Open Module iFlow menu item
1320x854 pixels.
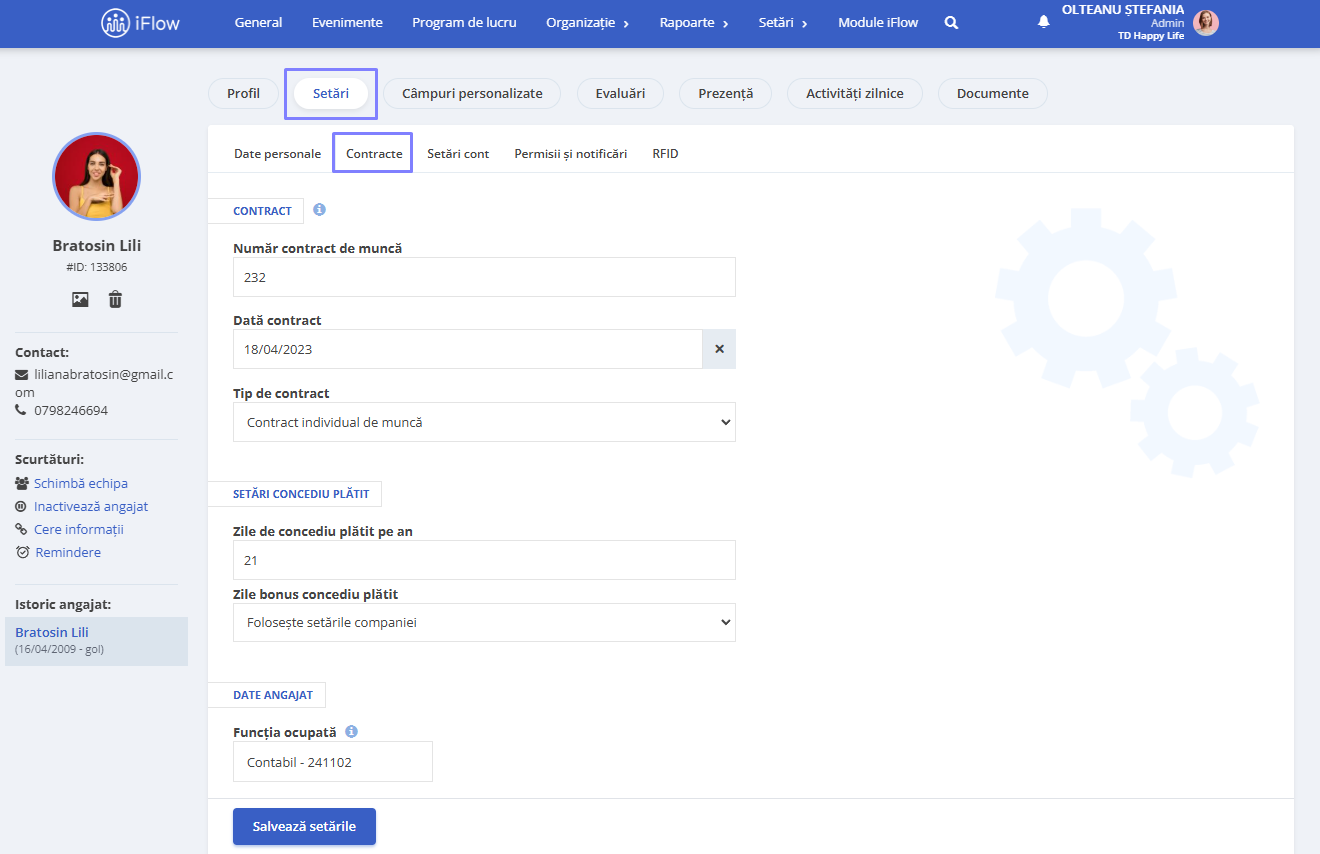(878, 22)
